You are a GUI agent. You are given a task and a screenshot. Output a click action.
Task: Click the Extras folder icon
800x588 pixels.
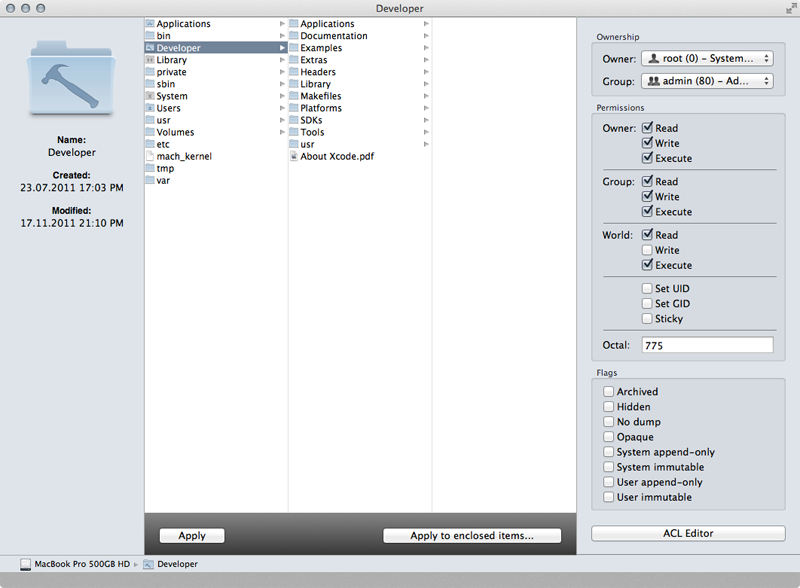pyautogui.click(x=294, y=60)
